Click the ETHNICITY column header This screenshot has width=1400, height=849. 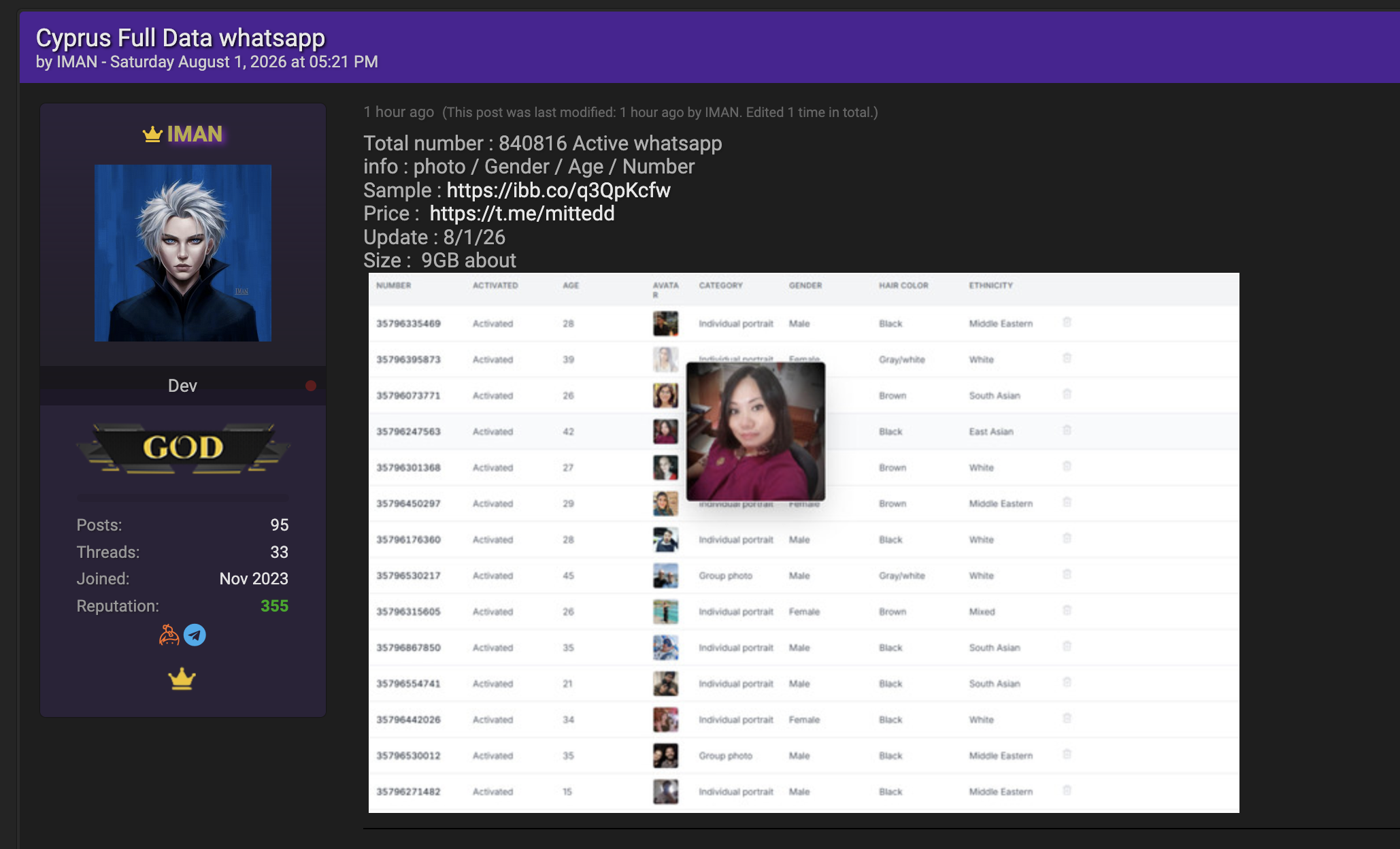pos(991,286)
